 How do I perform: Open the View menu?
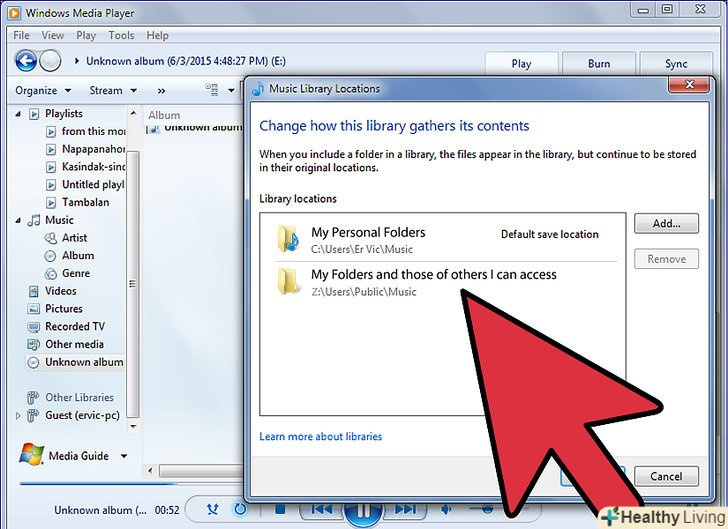point(52,35)
